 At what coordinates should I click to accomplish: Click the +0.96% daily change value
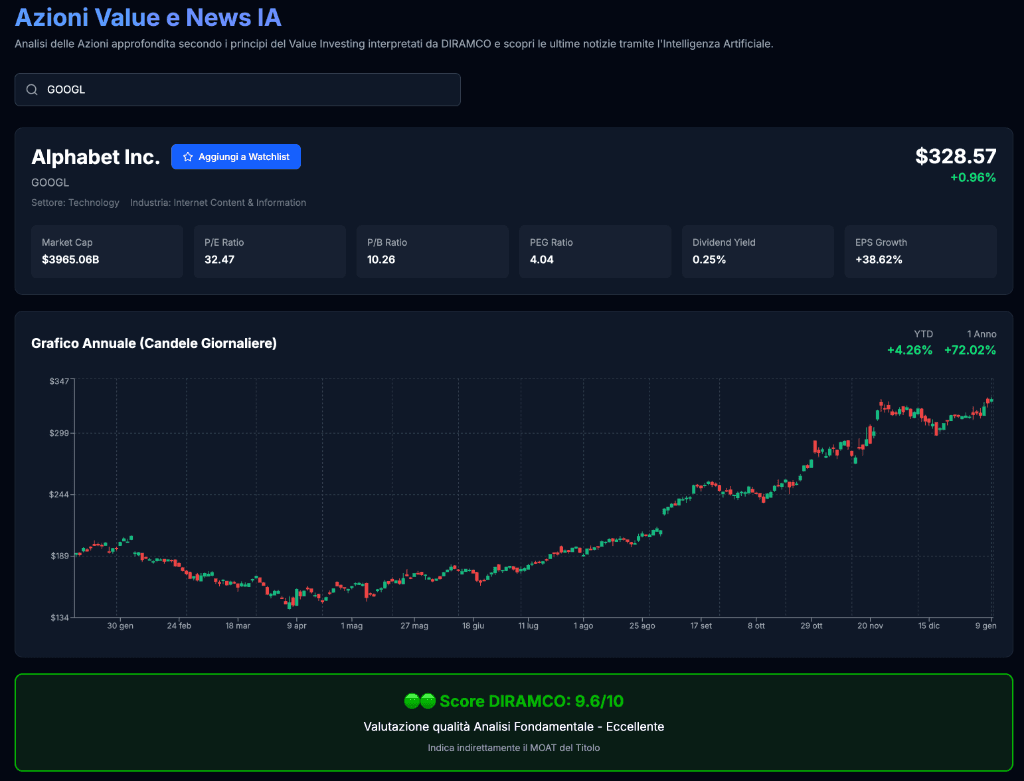pos(975,177)
